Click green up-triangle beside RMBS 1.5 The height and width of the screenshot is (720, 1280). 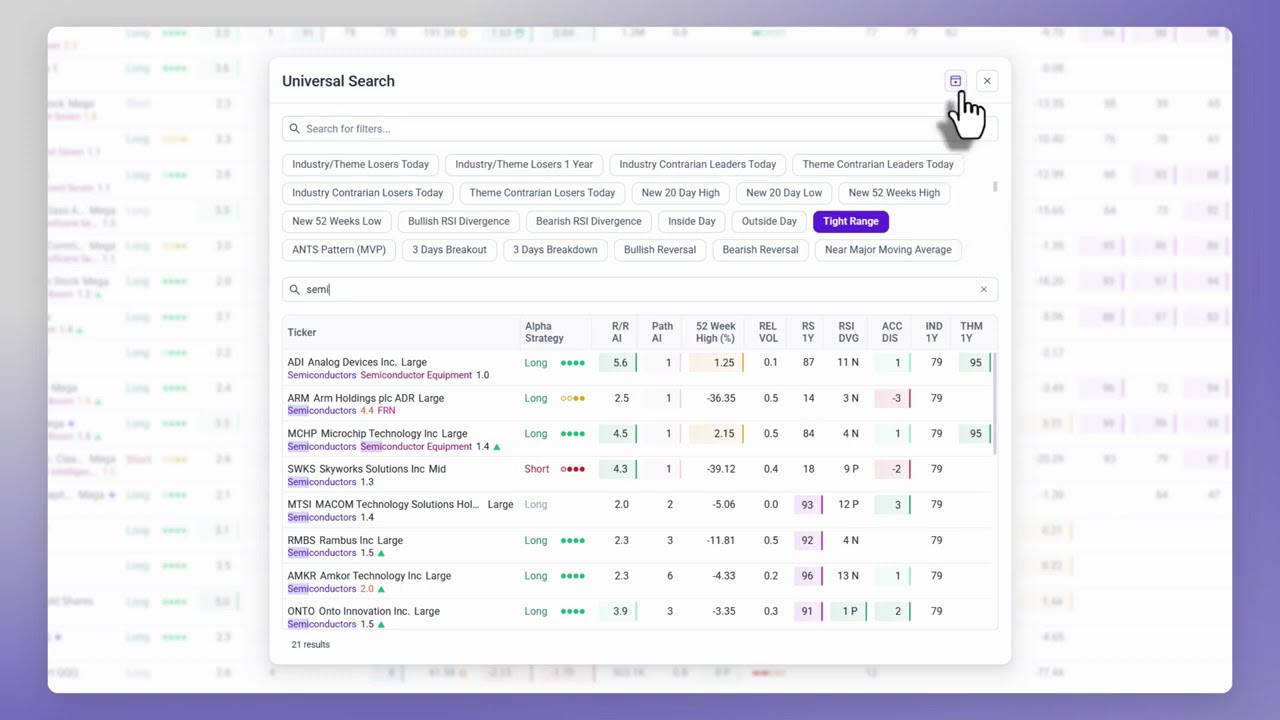pos(381,553)
